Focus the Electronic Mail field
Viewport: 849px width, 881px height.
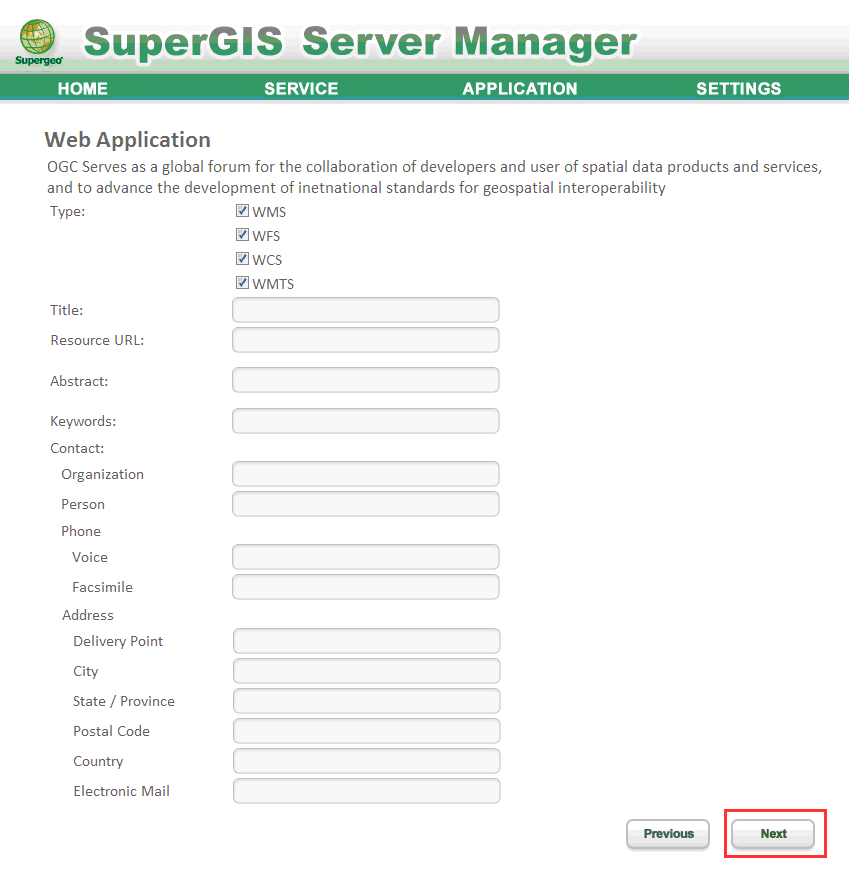coord(366,791)
